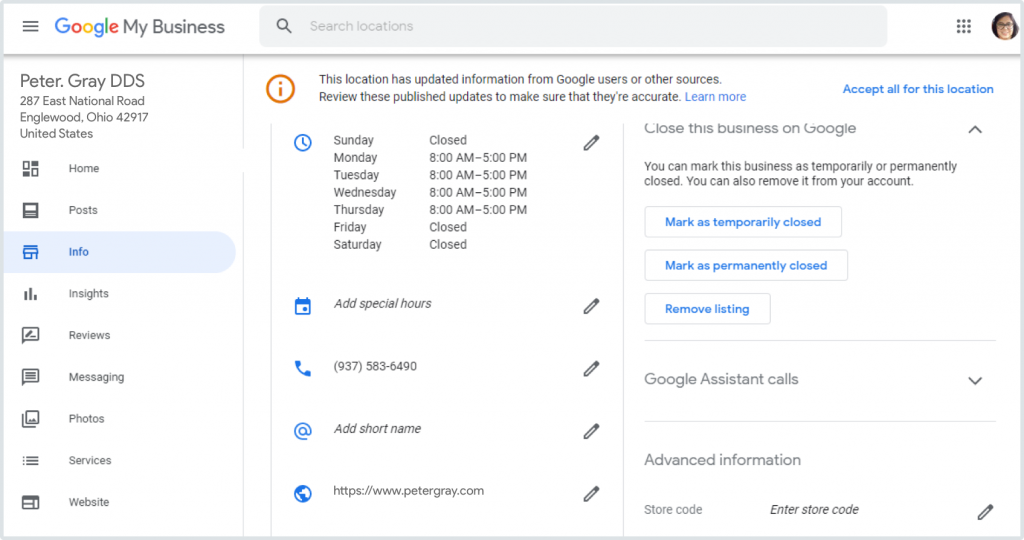Click the Peter. Gray DDS business name
1024x540 pixels.
point(82,81)
